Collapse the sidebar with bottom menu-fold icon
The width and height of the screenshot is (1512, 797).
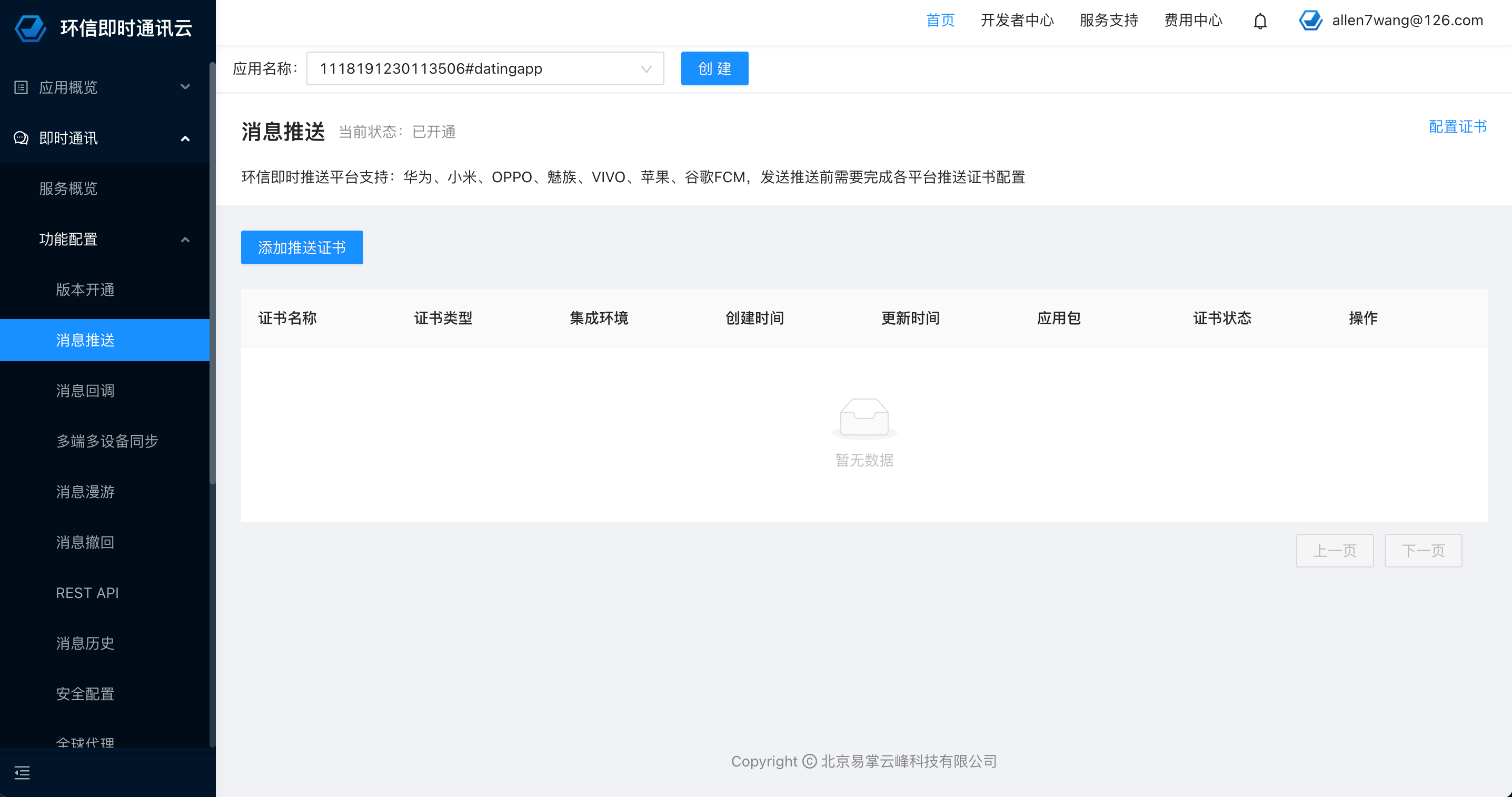click(22, 772)
